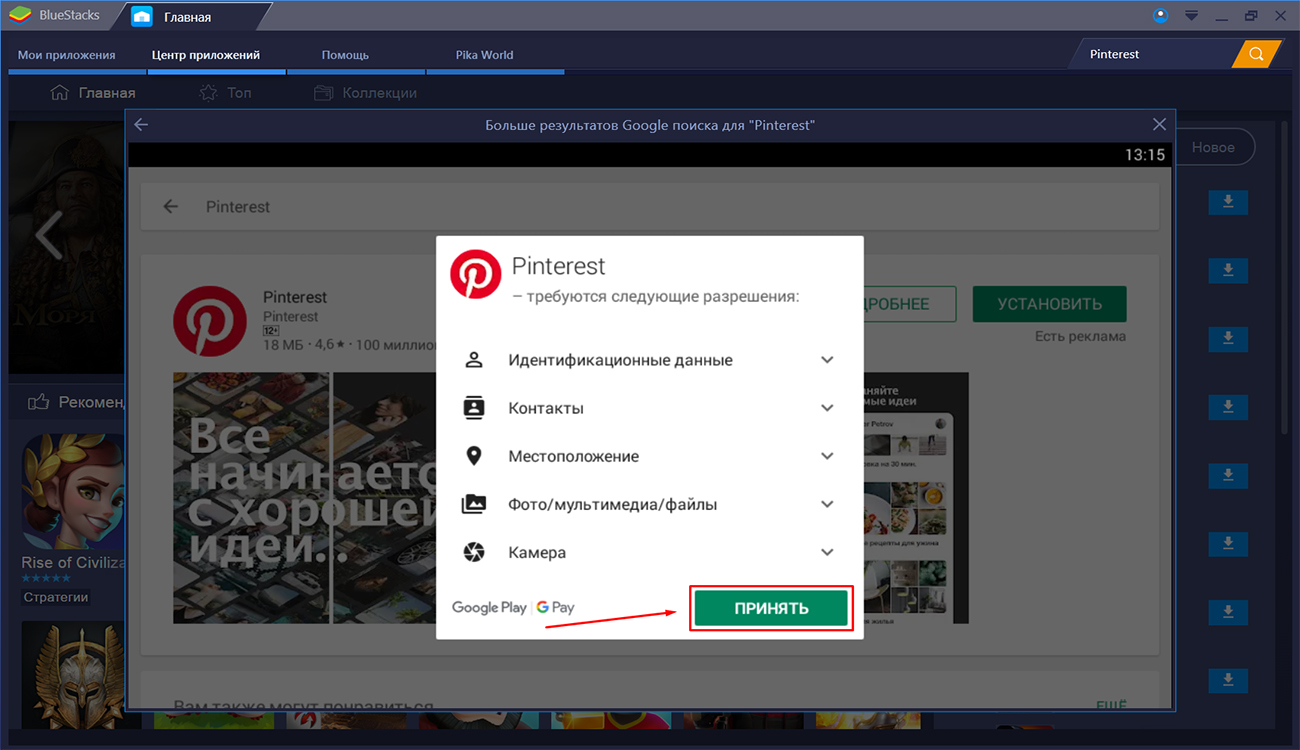Image resolution: width=1300 pixels, height=750 pixels.
Task: Click the contacts card icon
Action: coord(474,408)
